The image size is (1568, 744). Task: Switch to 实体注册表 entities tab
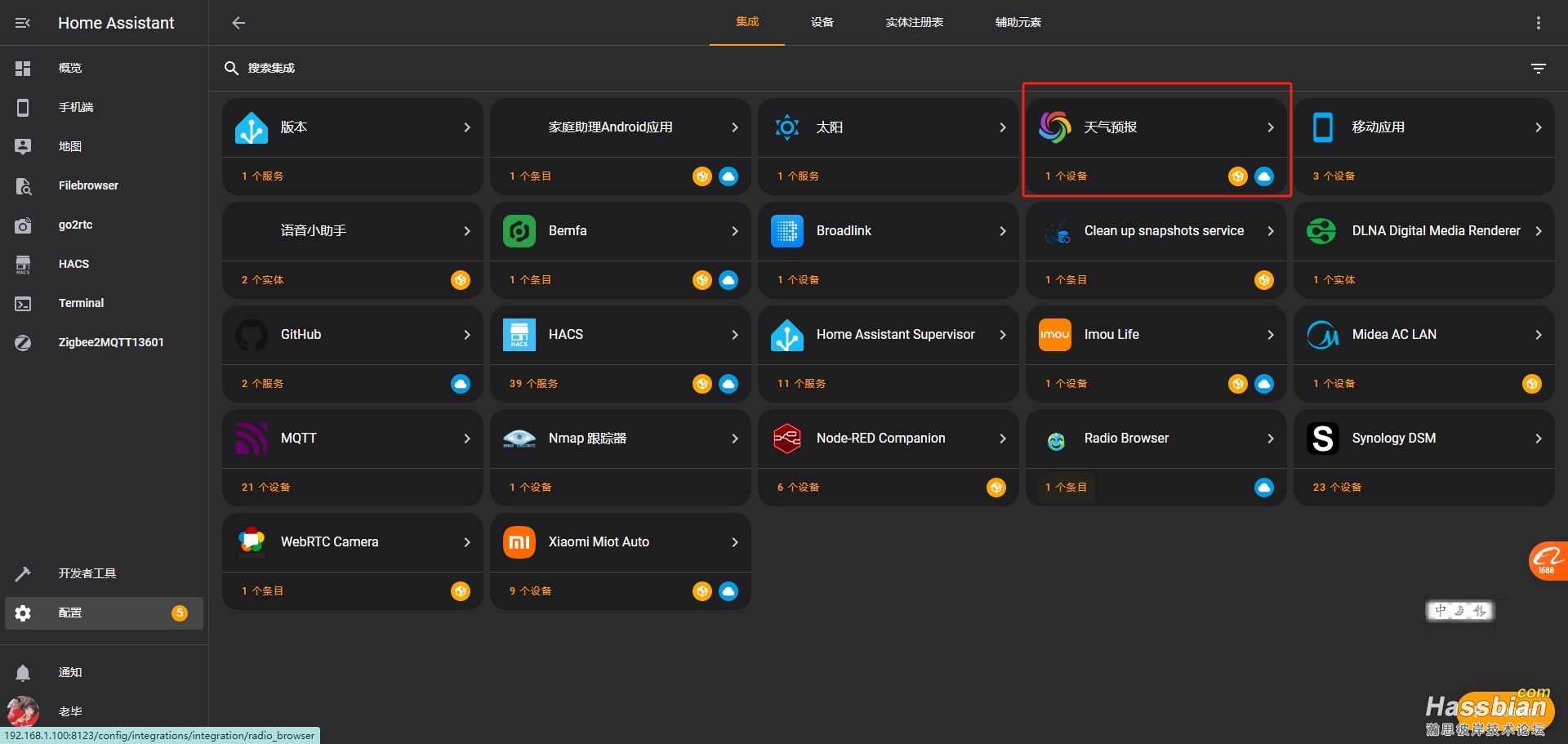point(915,22)
